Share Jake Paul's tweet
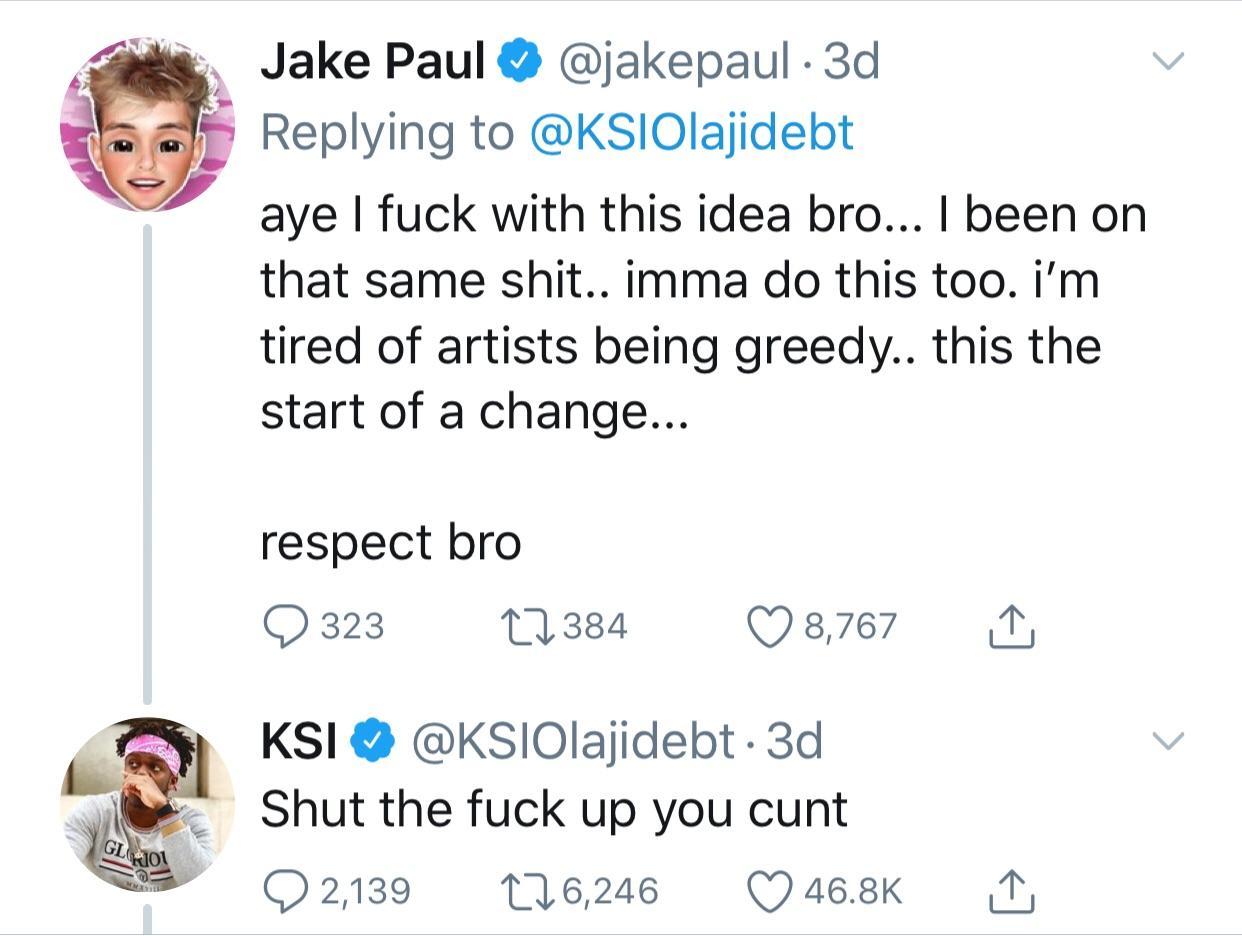 click(x=1010, y=626)
